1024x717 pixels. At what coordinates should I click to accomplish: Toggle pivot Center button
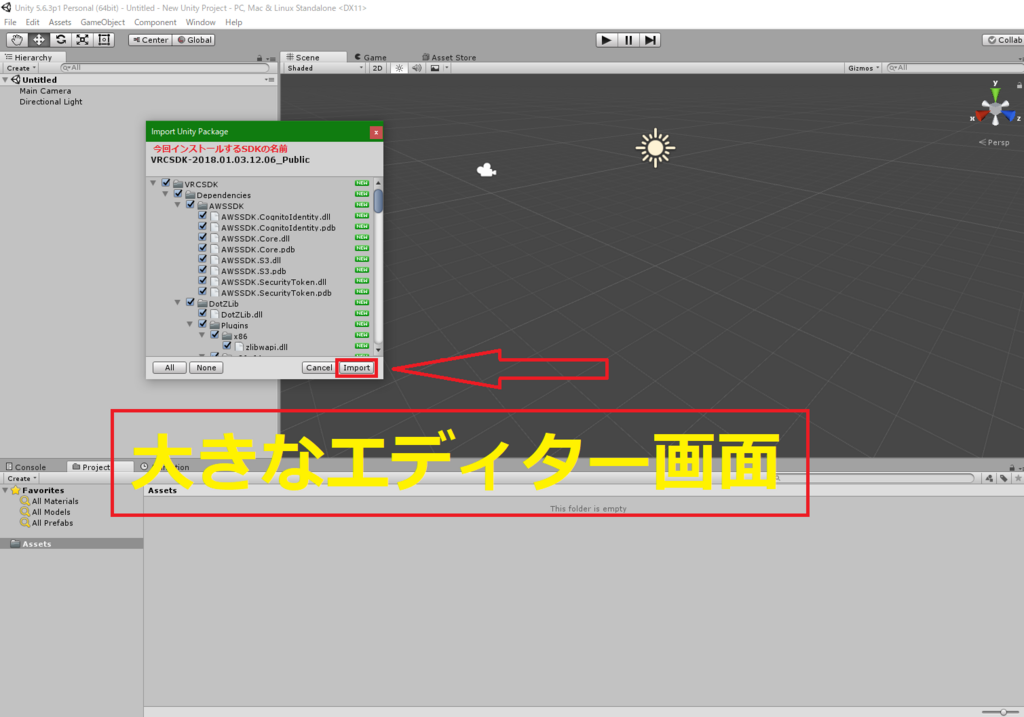[x=150, y=40]
